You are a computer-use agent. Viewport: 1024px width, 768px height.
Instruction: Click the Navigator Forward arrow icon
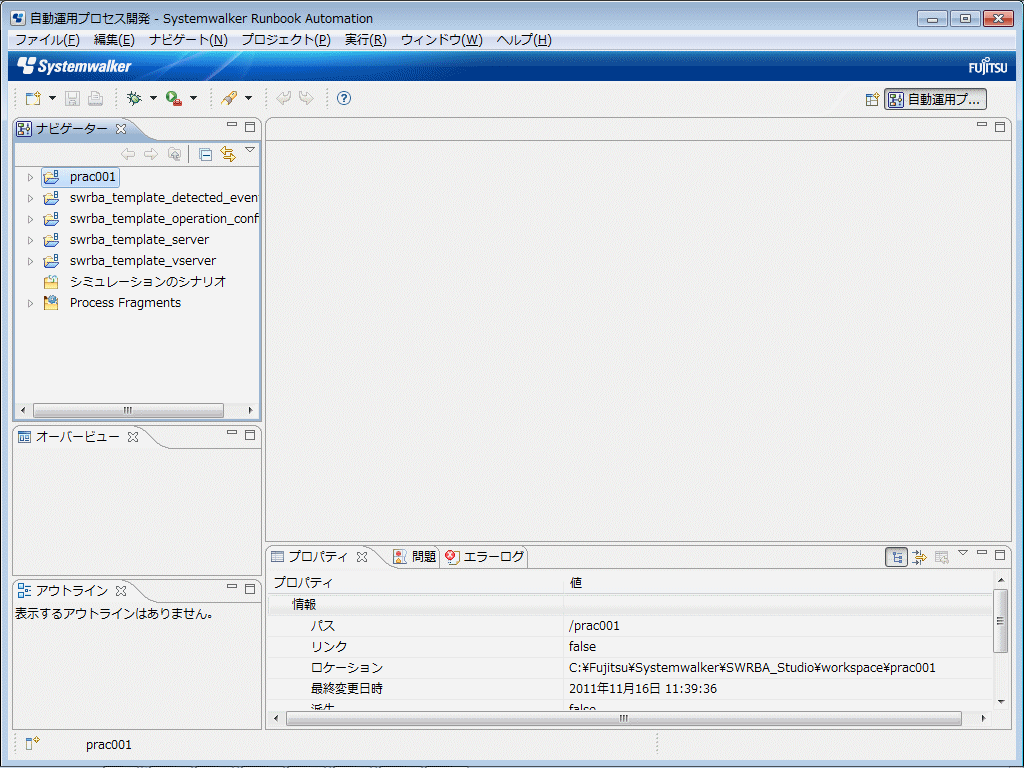[151, 154]
